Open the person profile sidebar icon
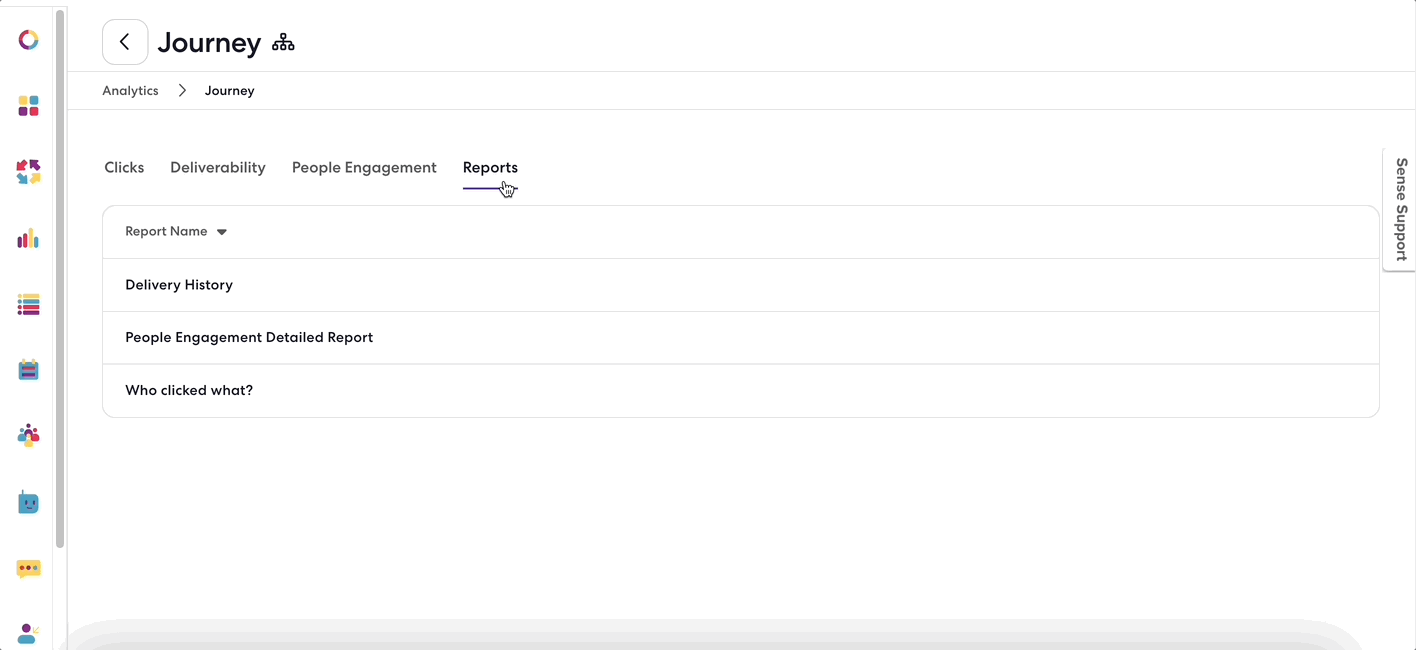This screenshot has height=650, width=1416. tap(28, 633)
